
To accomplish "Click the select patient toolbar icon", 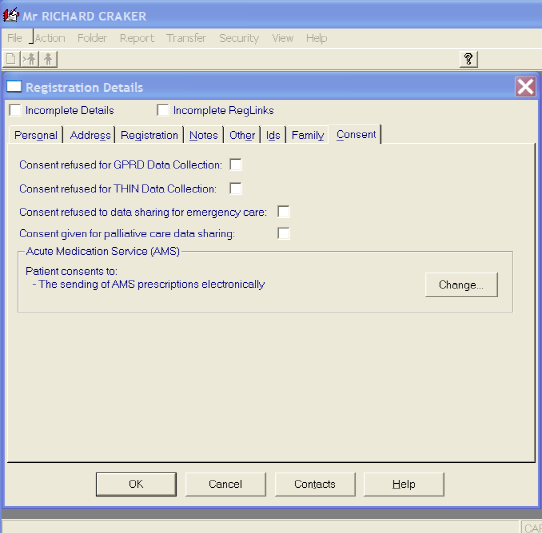I will tap(30, 59).
